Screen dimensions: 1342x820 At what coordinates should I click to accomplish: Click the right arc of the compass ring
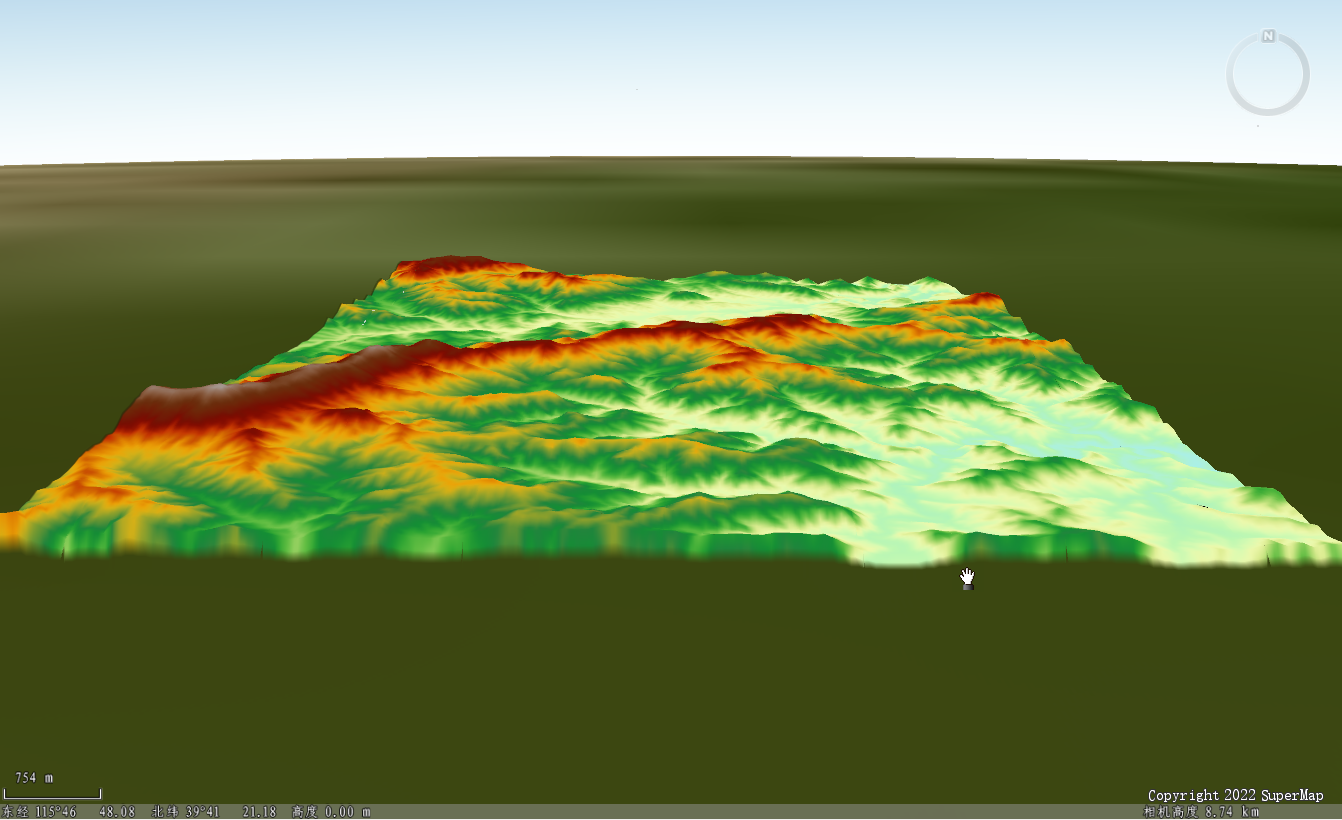pyautogui.click(x=1305, y=75)
